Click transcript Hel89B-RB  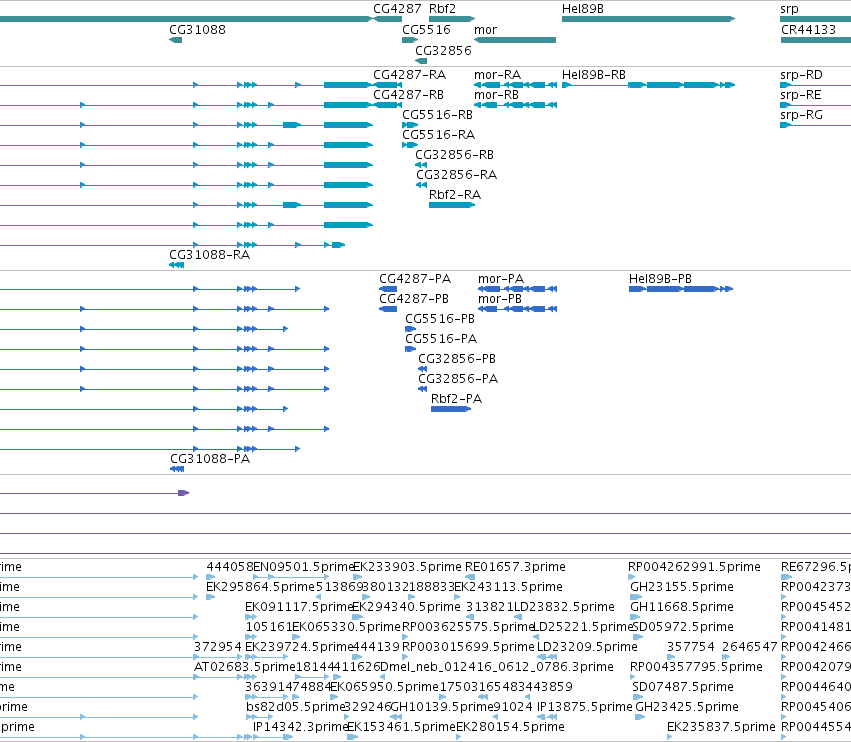pos(594,74)
